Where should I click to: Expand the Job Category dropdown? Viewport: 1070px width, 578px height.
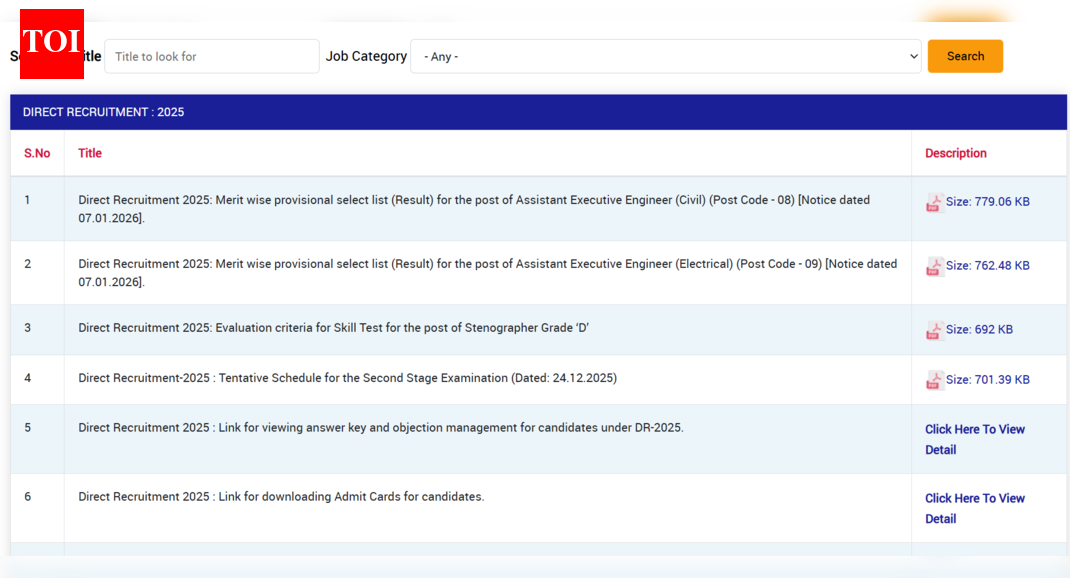click(665, 57)
